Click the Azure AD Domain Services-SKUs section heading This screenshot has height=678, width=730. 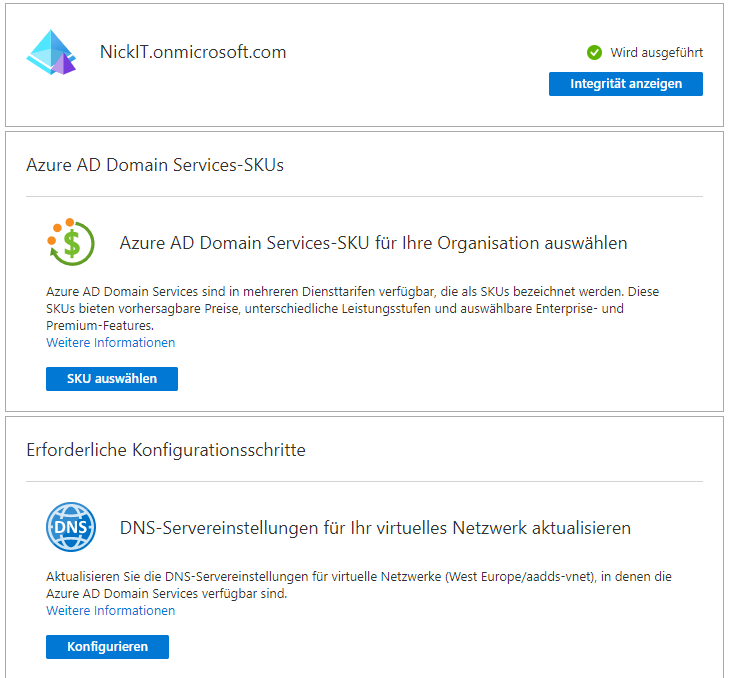(x=155, y=165)
